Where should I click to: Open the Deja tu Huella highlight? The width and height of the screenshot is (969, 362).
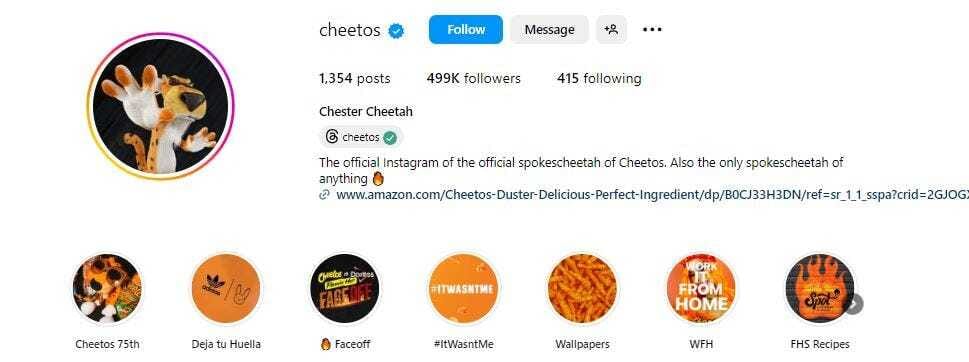point(226,288)
